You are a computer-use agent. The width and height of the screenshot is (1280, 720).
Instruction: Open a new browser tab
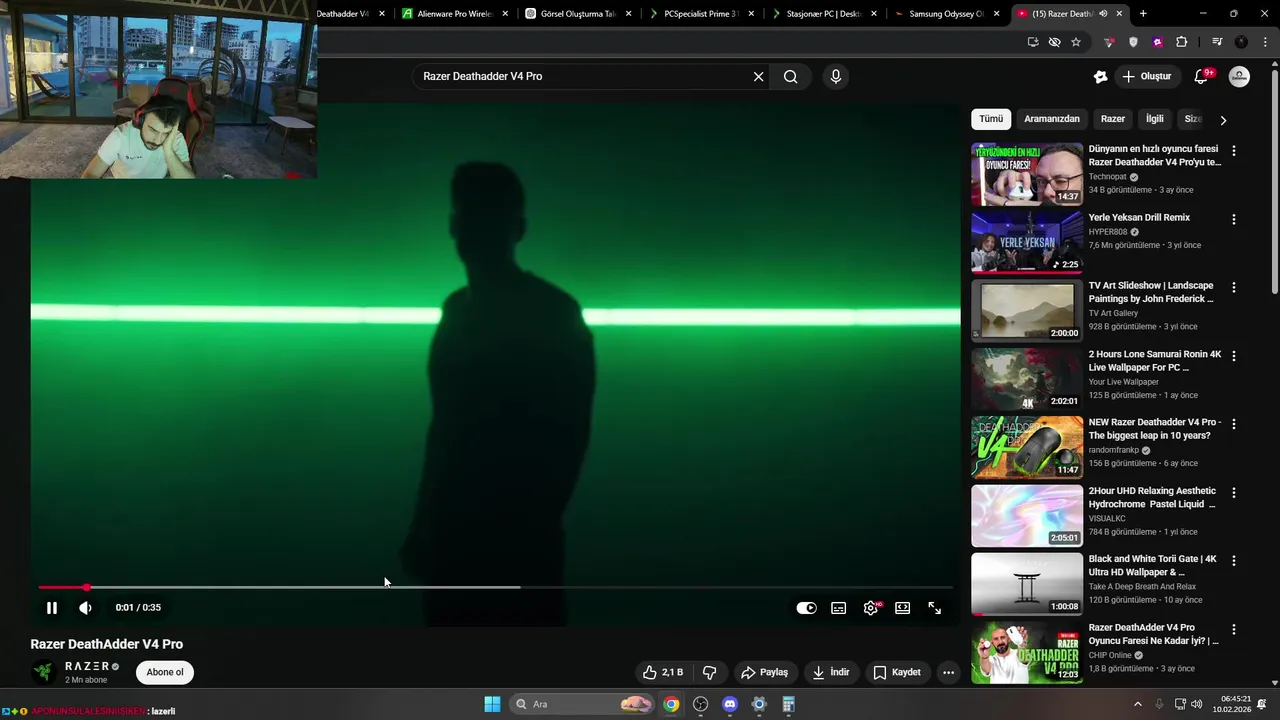point(1143,14)
